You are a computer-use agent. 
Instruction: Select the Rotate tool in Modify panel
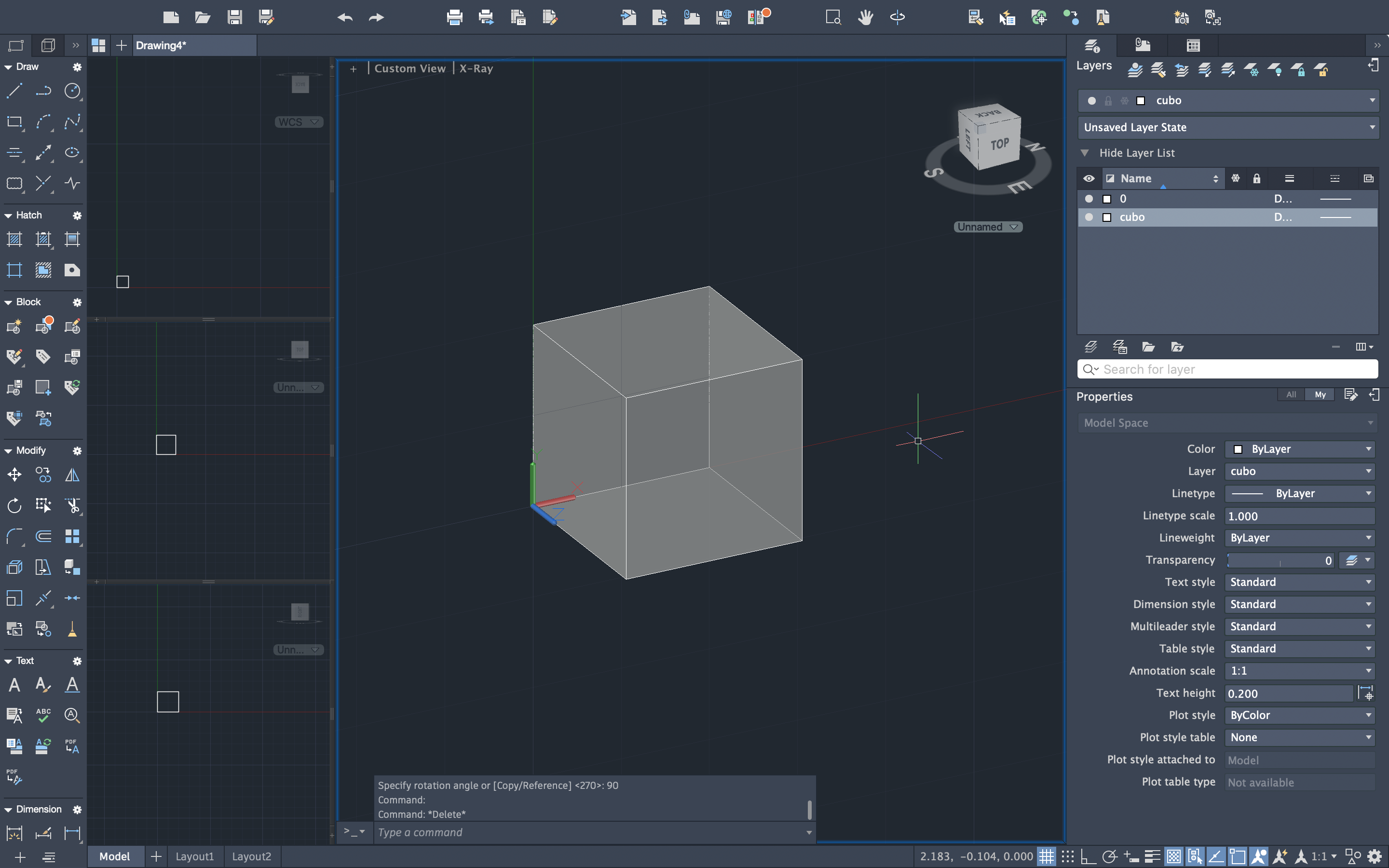[14, 505]
